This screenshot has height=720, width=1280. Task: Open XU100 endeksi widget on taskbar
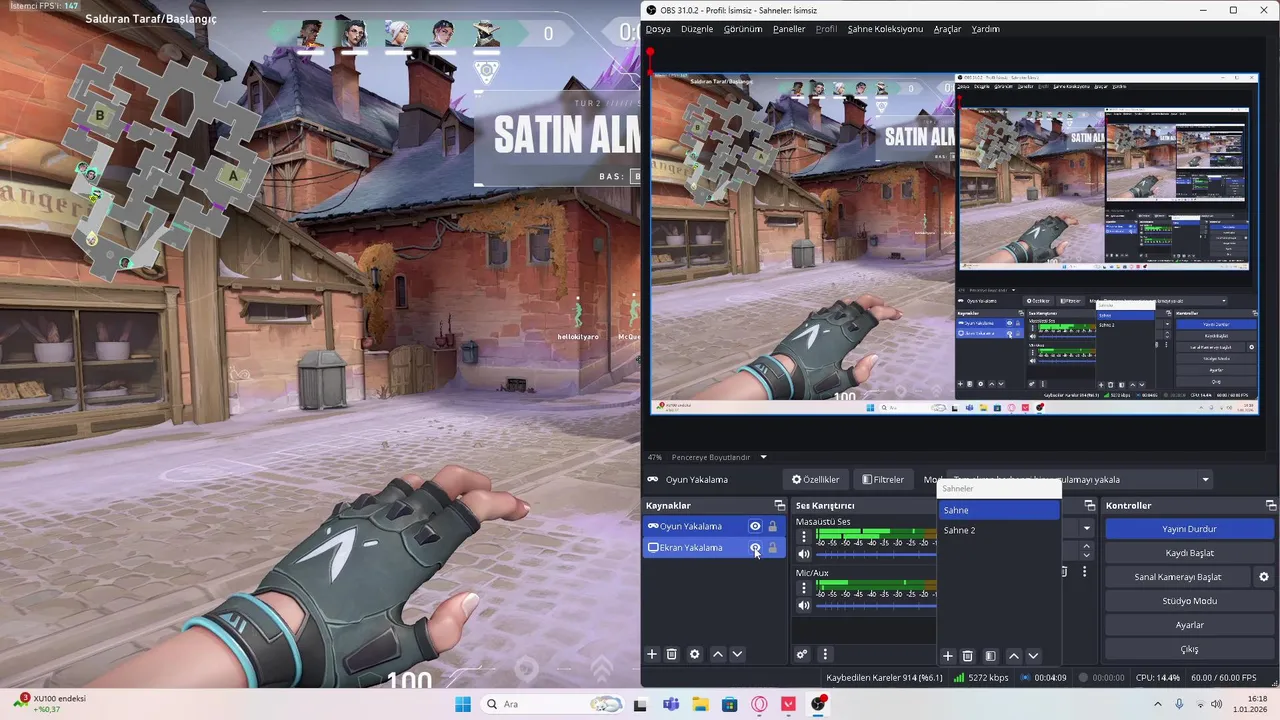pos(50,704)
